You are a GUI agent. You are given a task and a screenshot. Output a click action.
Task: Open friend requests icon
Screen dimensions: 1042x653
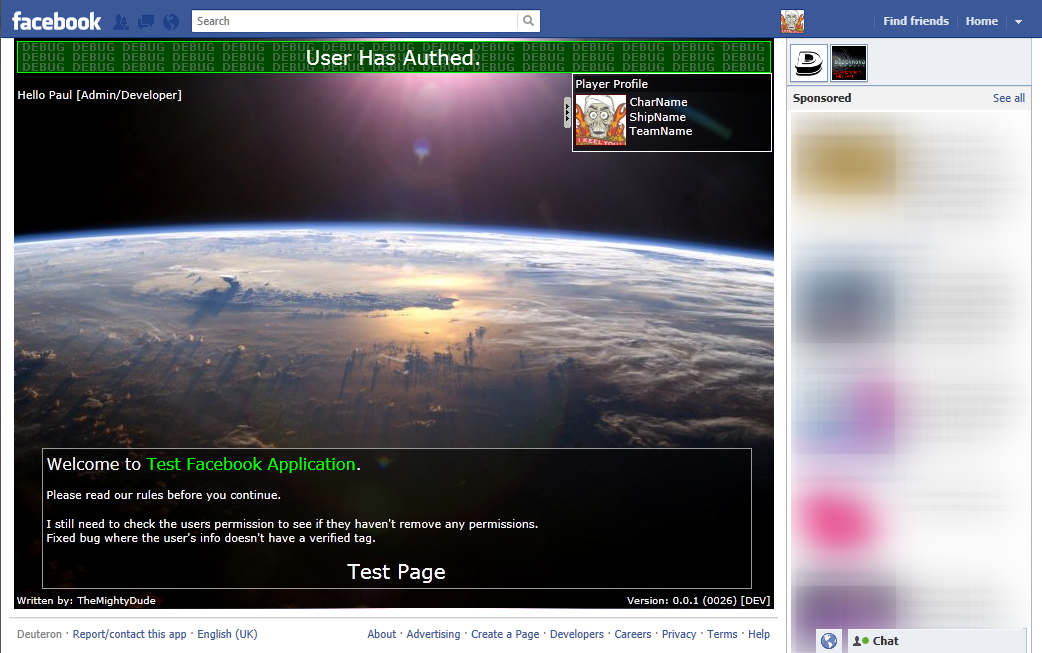121,22
